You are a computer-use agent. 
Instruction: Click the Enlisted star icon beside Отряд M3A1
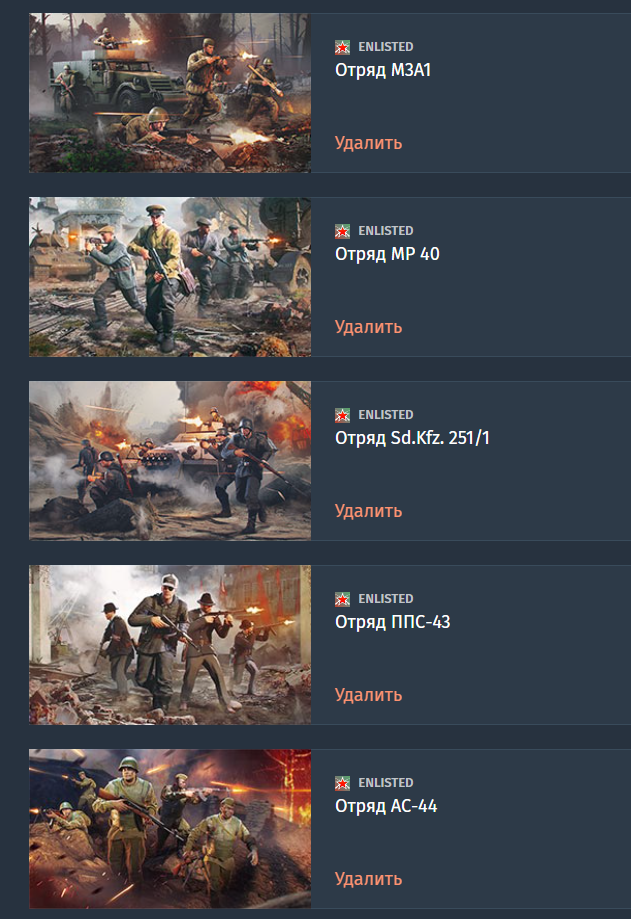point(342,47)
